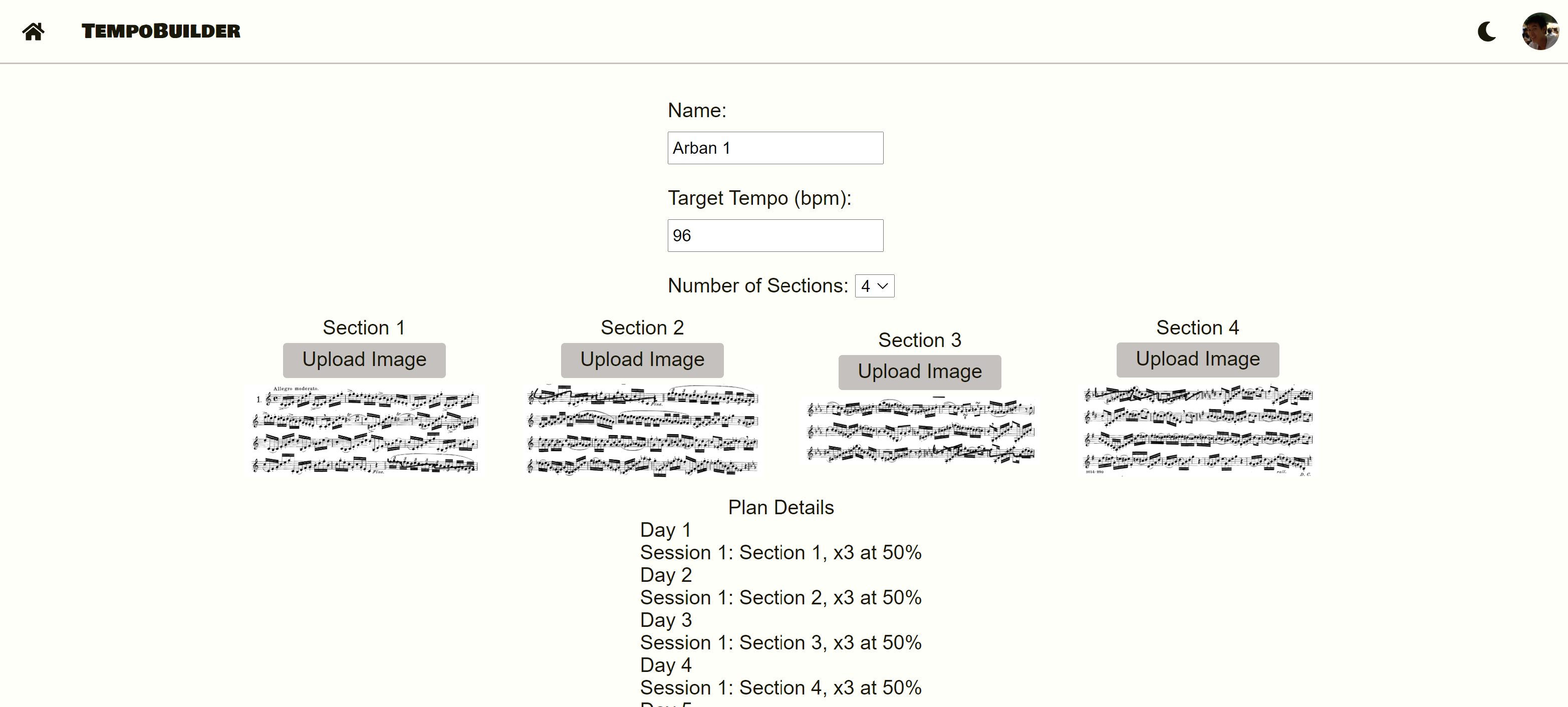Screen dimensions: 1568x707
Task: Select the Day 1 session entry
Action: click(x=780, y=552)
